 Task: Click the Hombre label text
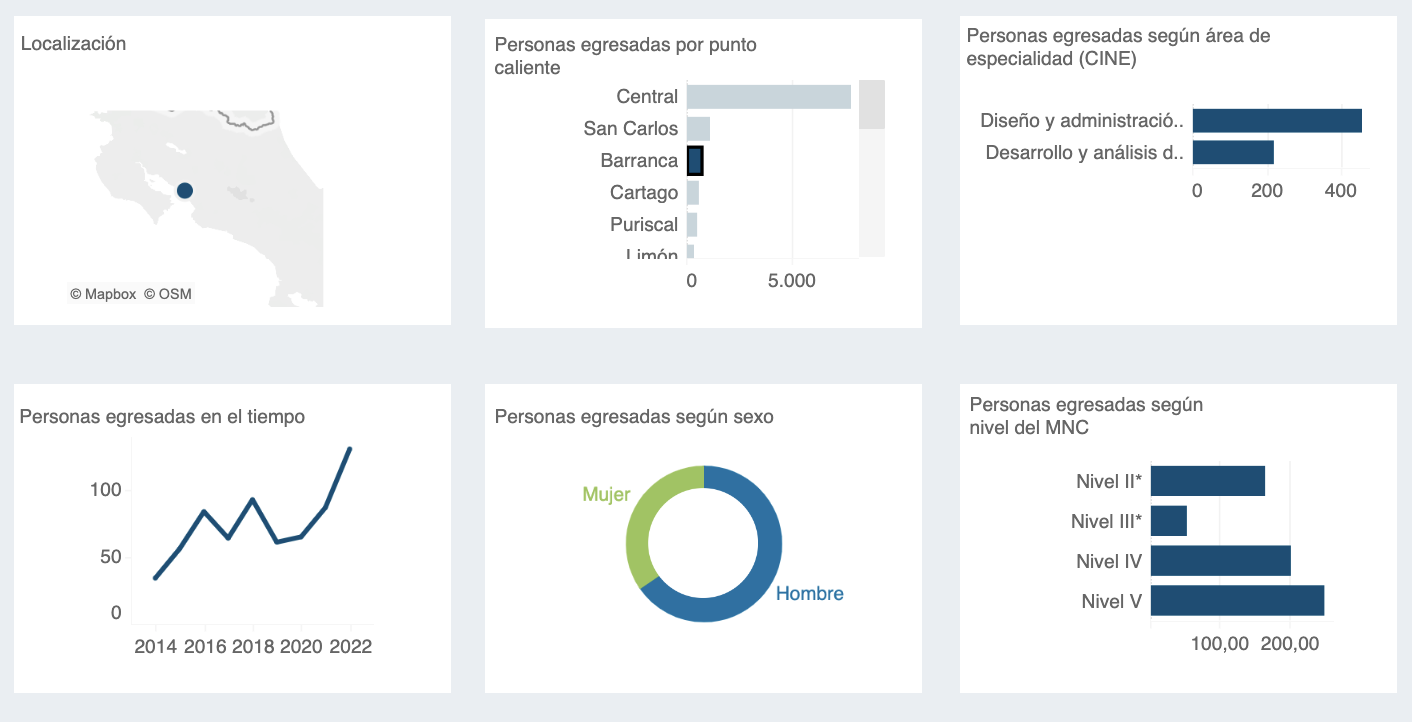[809, 594]
